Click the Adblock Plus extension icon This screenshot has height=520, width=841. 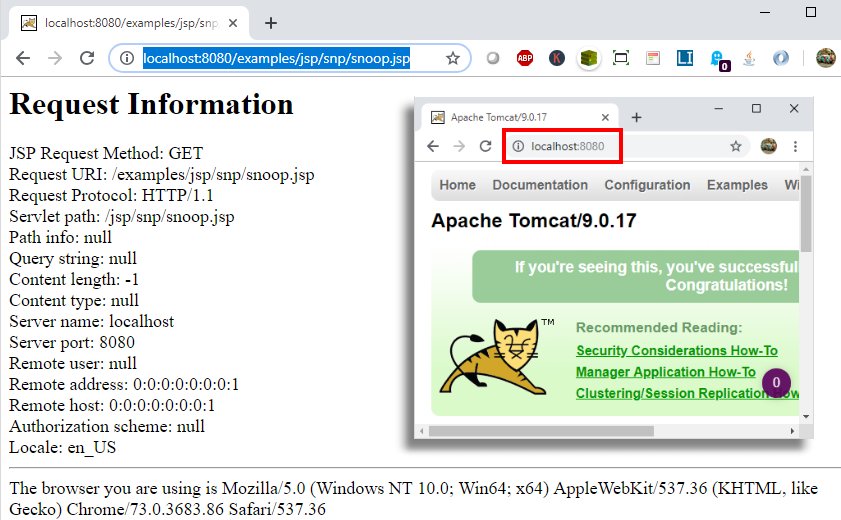click(x=524, y=59)
